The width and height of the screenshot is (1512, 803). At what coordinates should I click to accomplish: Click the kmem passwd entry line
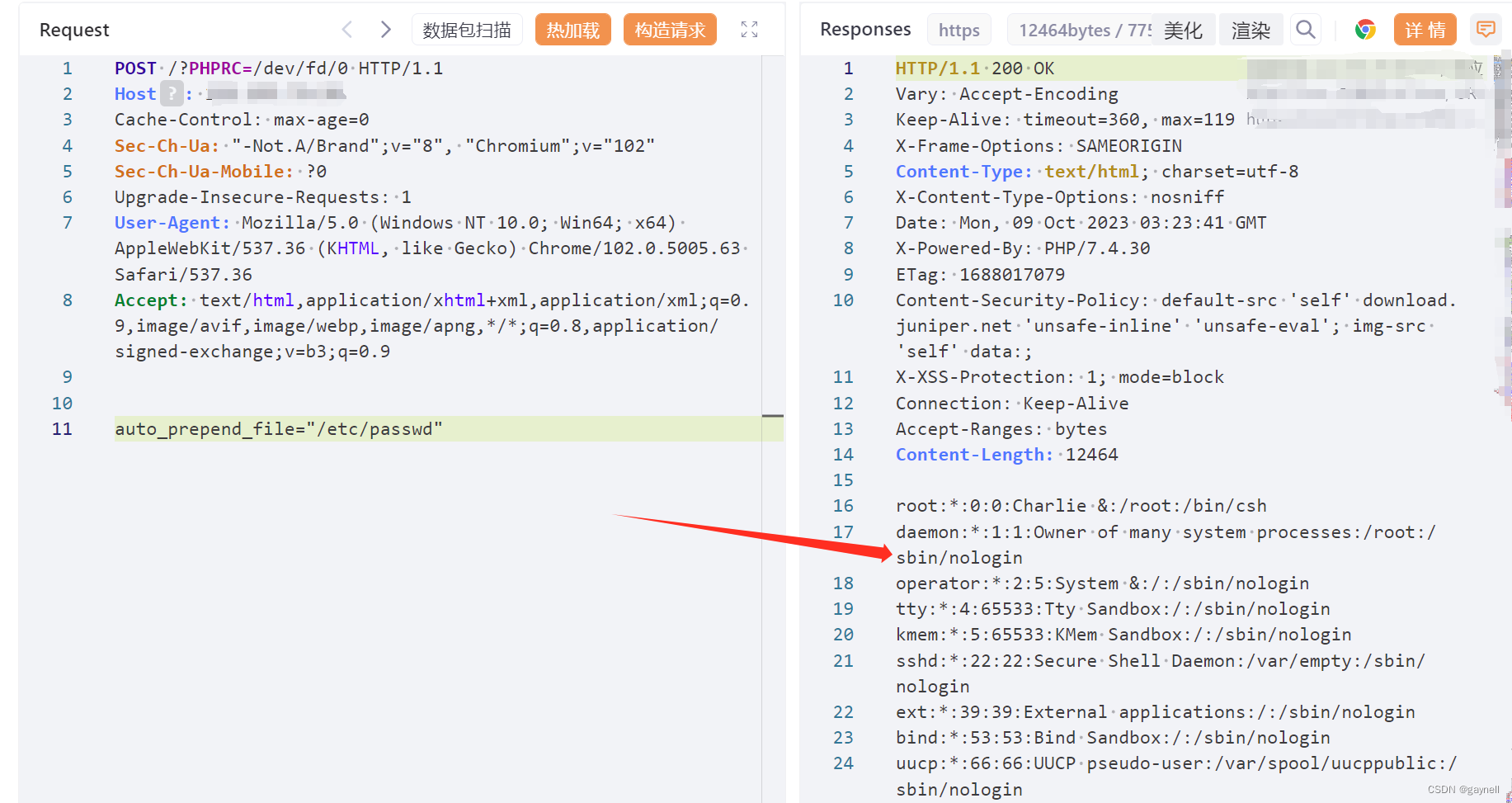tap(1123, 635)
